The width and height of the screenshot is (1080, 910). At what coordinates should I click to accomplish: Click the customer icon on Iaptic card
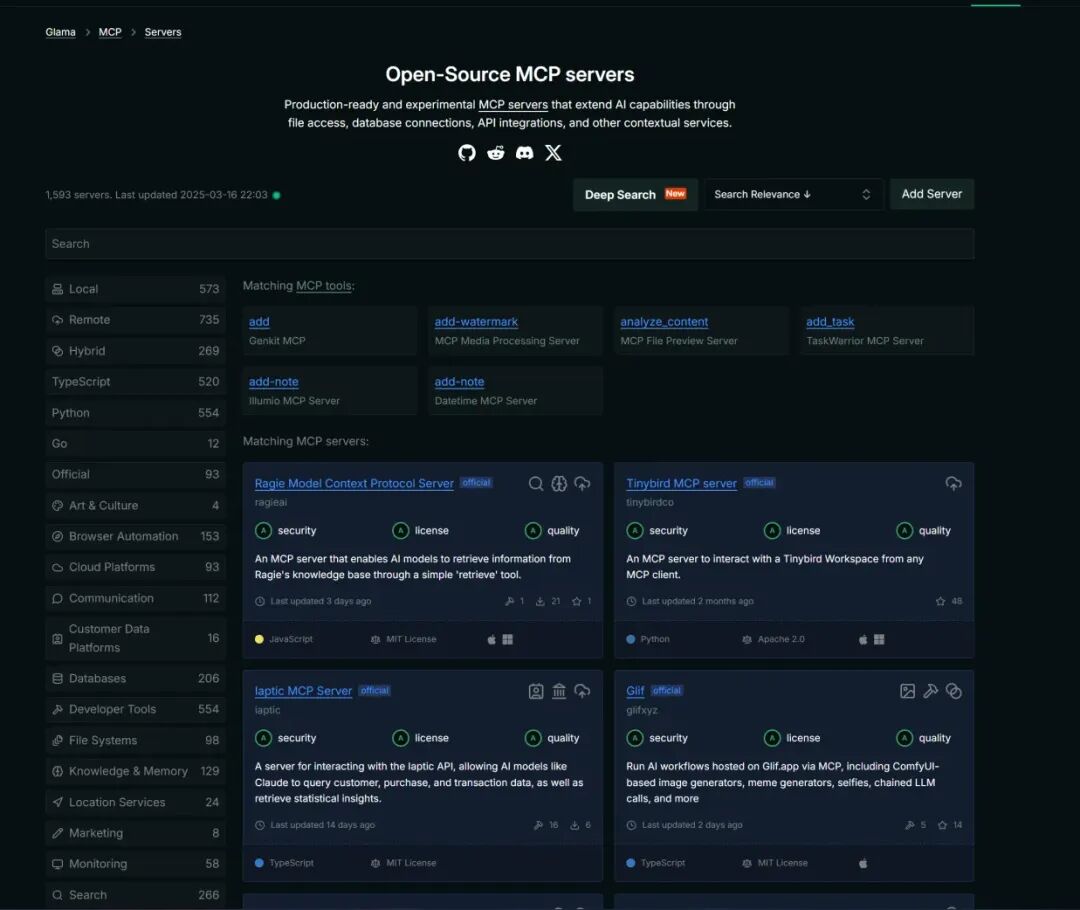point(536,691)
